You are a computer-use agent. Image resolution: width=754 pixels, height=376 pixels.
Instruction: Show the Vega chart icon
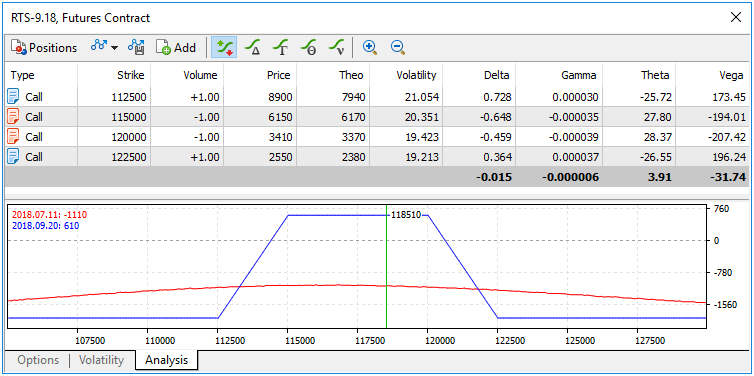(336, 47)
